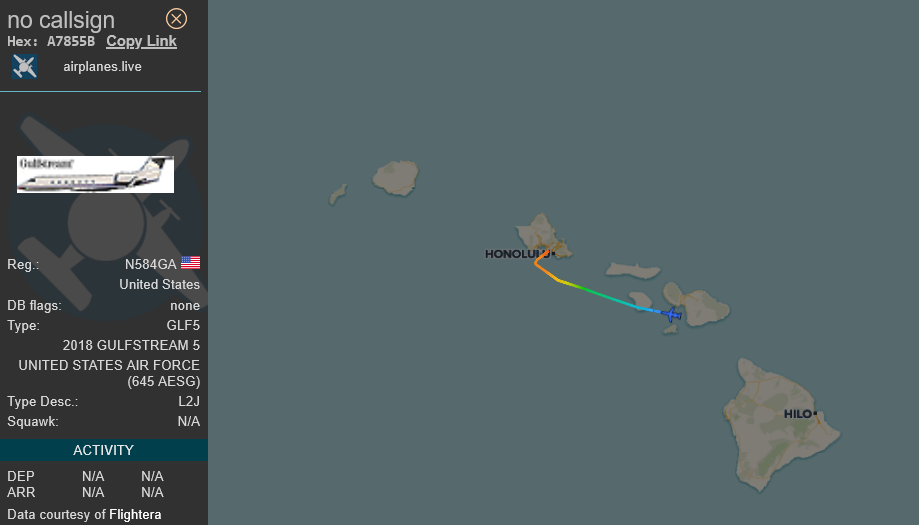919x525 pixels.
Task: Close the aircraft info panel
Action: pyautogui.click(x=176, y=19)
